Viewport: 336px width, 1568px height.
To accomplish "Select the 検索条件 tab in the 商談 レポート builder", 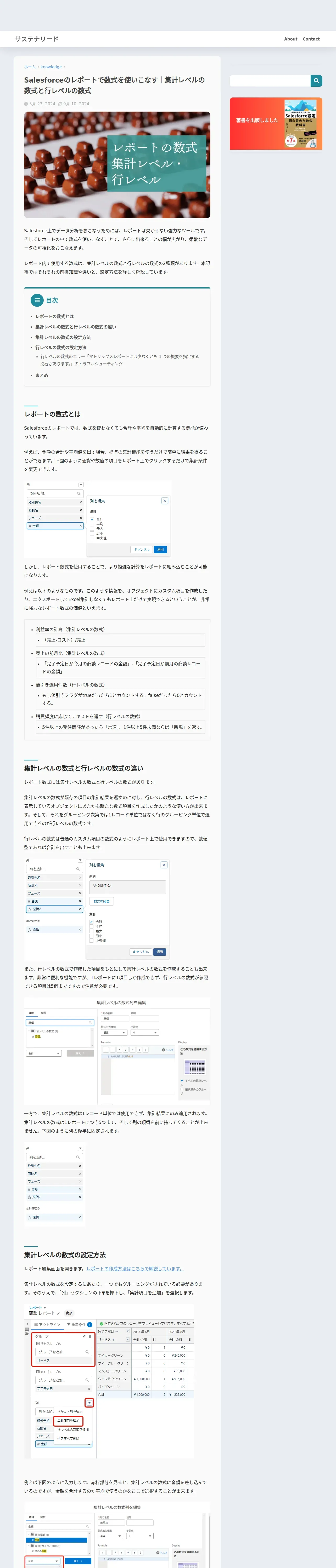I will [x=79, y=1324].
